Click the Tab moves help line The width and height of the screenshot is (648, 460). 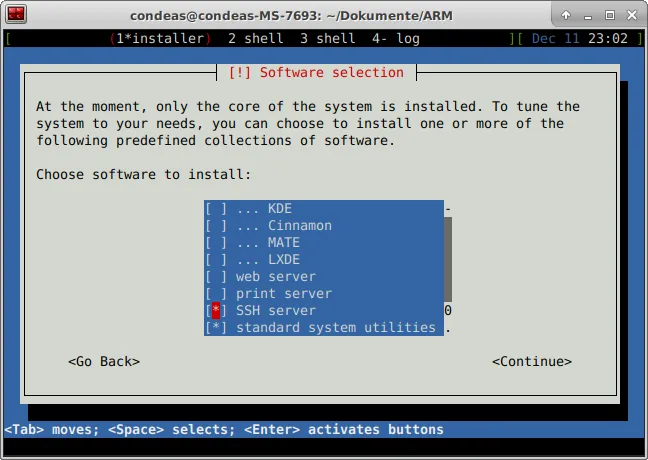click(224, 429)
